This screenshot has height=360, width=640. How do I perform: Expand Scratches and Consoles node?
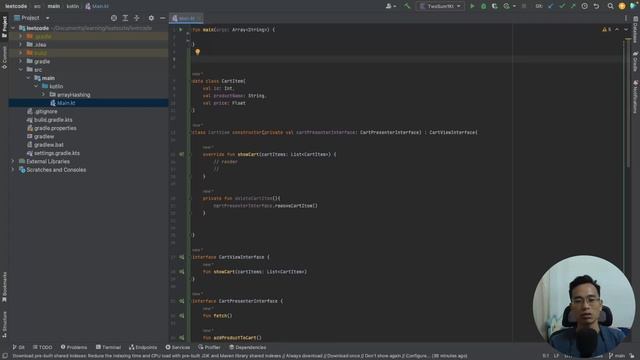tap(13, 170)
